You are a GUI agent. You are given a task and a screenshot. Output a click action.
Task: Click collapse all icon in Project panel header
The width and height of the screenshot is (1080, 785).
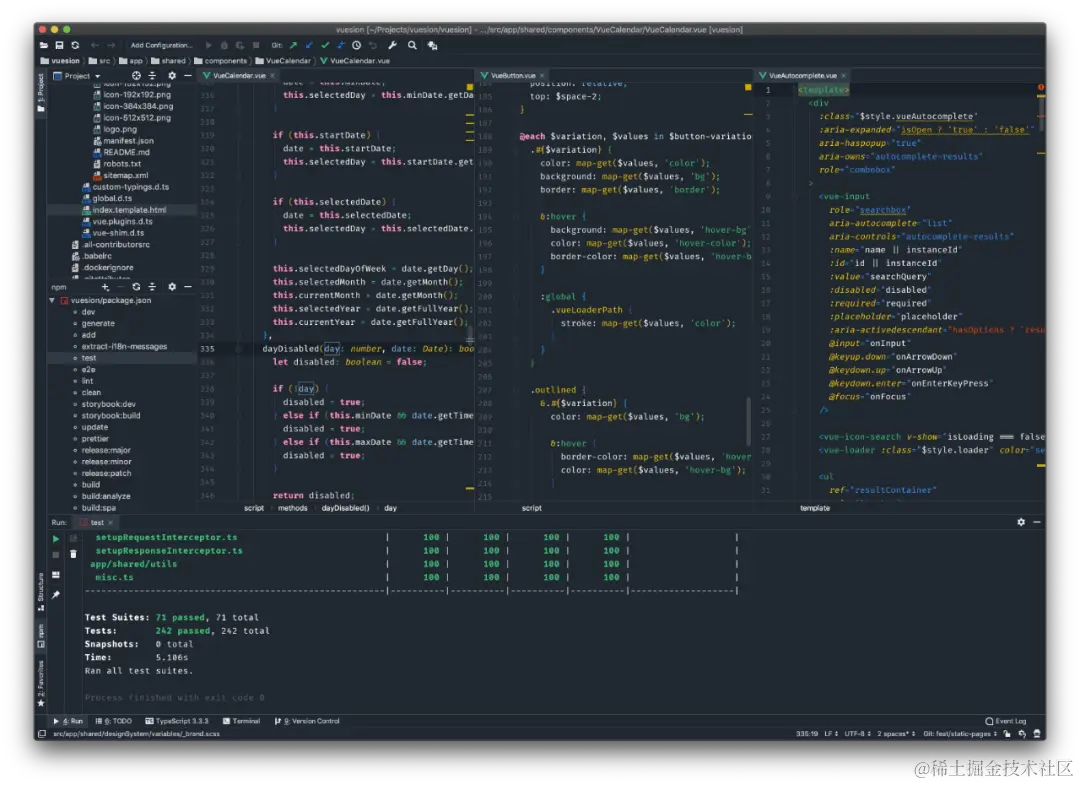pos(152,76)
